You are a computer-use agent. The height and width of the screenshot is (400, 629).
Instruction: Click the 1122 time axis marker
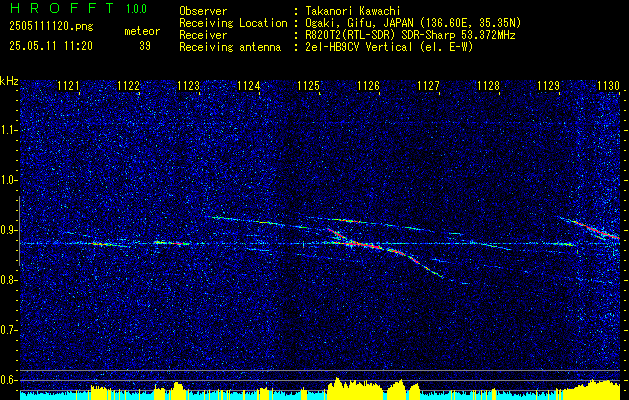(x=129, y=86)
